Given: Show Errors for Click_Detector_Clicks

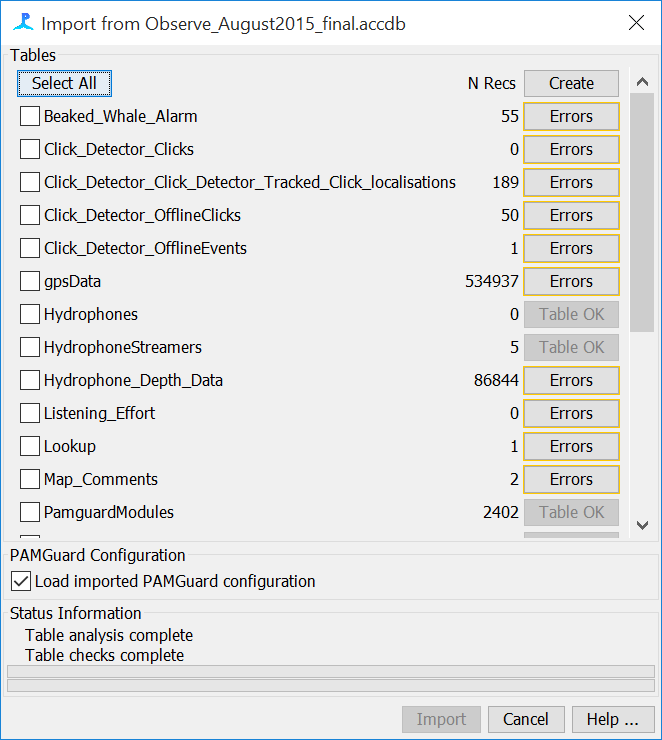Looking at the screenshot, I should coord(571,150).
